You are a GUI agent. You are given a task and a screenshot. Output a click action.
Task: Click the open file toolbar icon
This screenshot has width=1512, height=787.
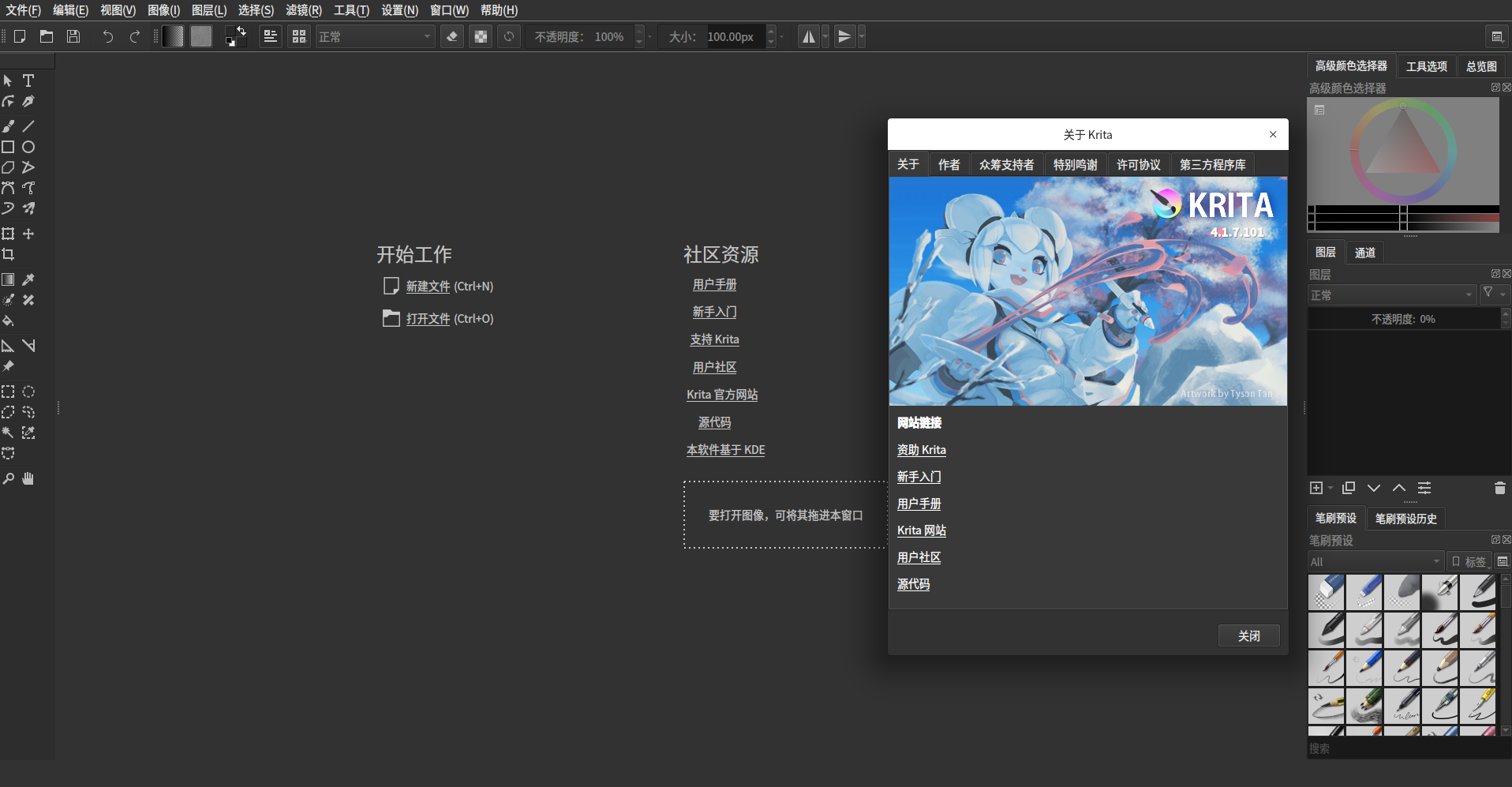47,36
